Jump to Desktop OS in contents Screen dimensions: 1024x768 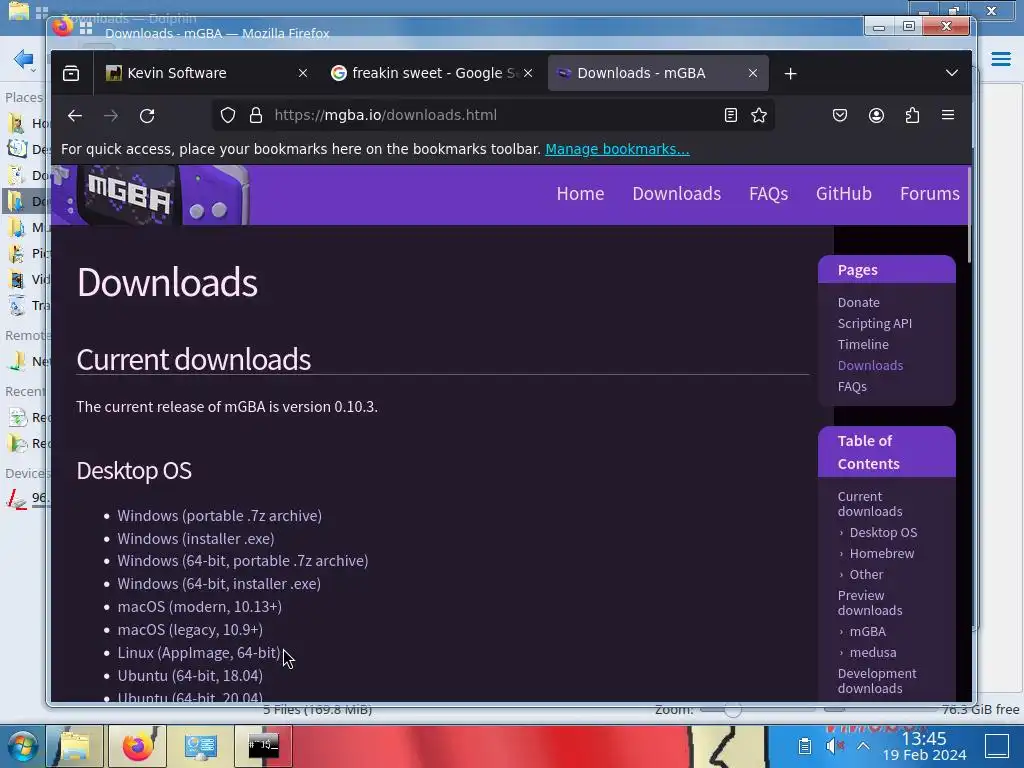click(883, 532)
